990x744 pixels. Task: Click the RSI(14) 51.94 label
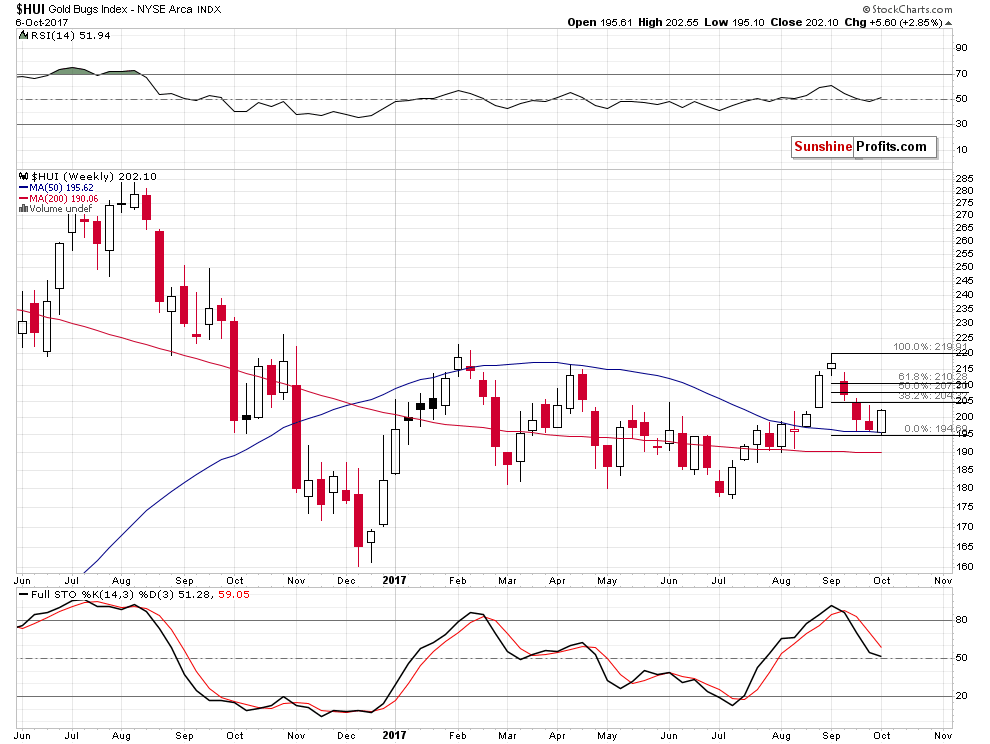click(71, 35)
